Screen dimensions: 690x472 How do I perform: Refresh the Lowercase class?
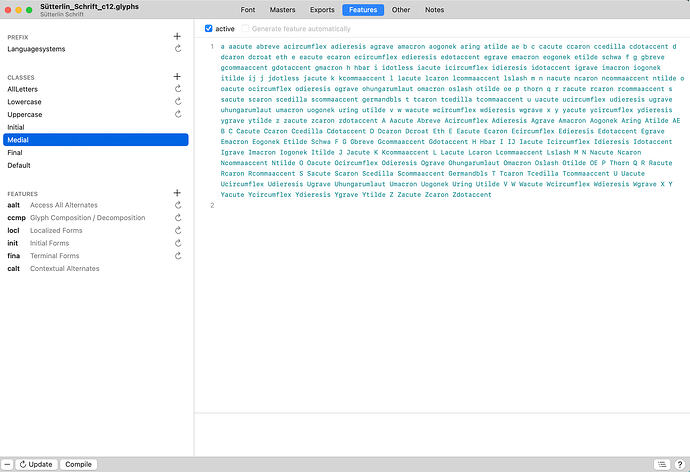coord(178,102)
